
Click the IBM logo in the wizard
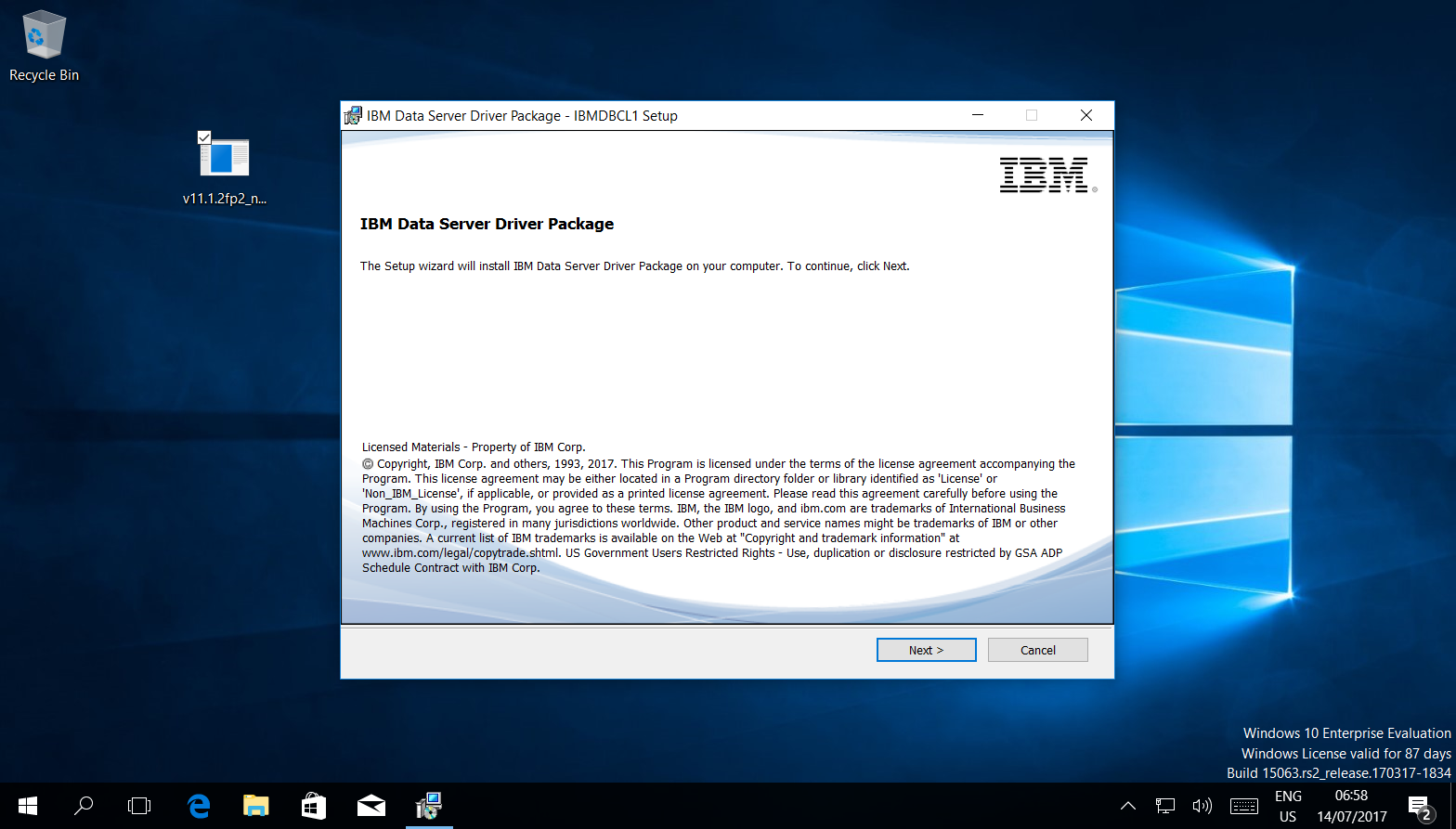pyautogui.click(x=1047, y=175)
